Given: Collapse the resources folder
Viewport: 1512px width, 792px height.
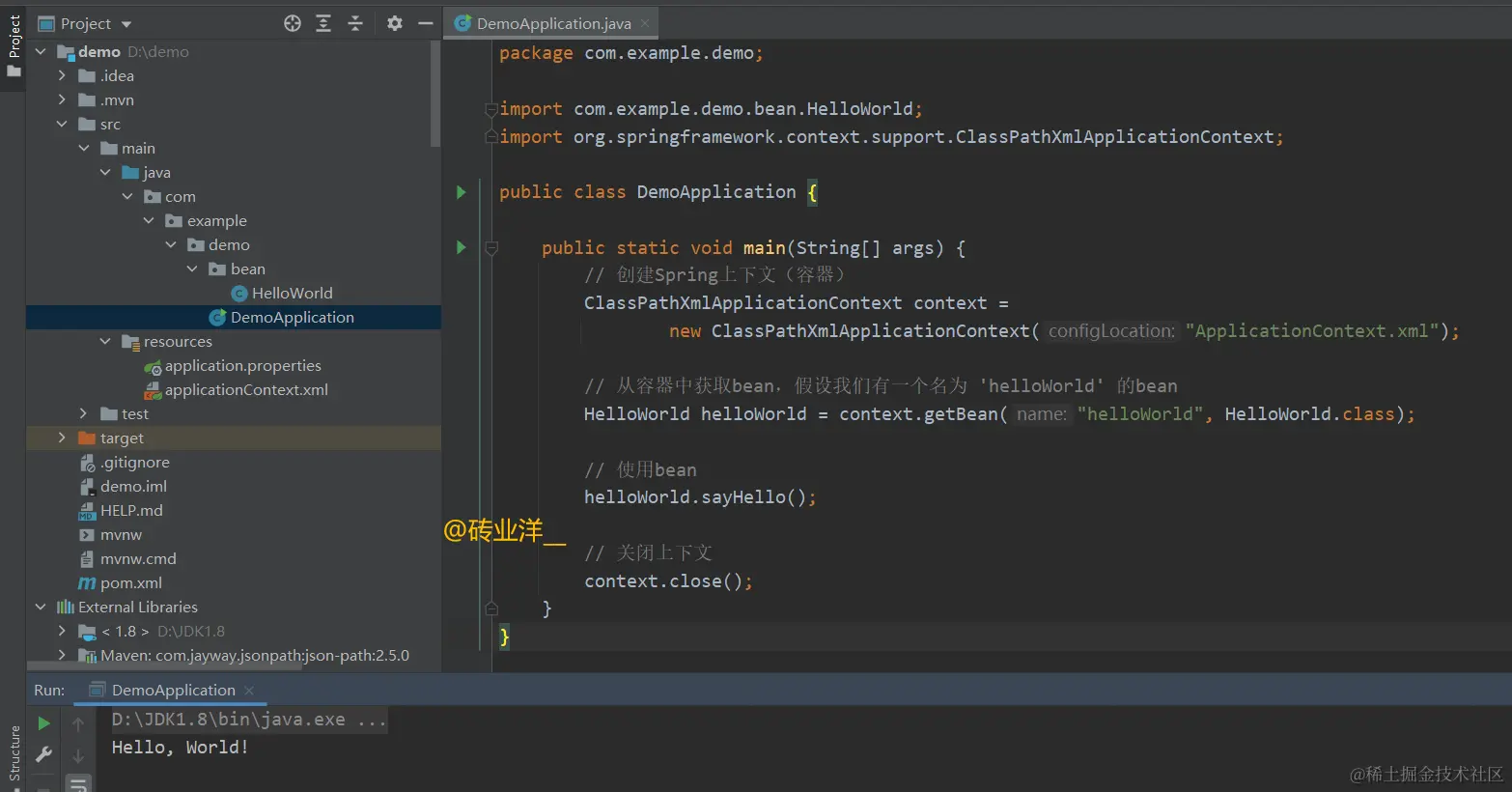Looking at the screenshot, I should pyautogui.click(x=105, y=341).
